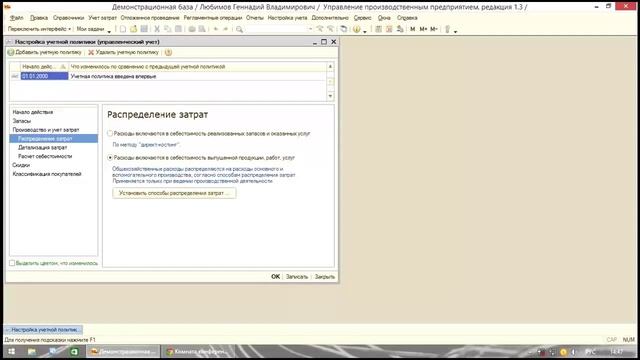Click the Paste toolbar icon
Viewport: 640px width, 360px height.
point(178,29)
